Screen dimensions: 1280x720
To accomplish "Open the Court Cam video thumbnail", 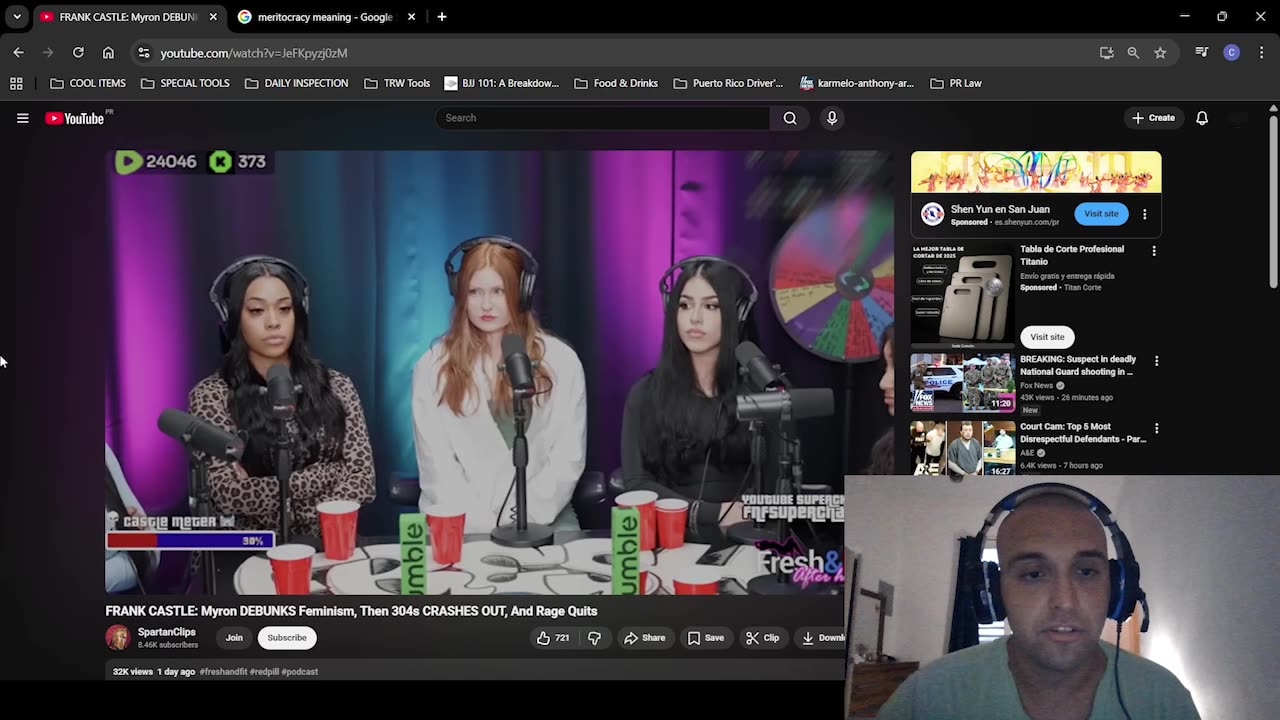I will pos(963,447).
